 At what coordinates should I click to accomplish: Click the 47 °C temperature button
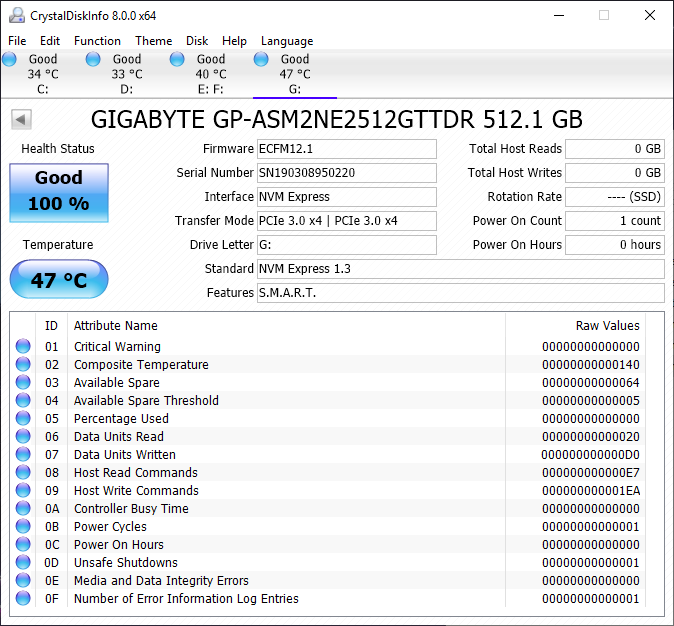(59, 279)
